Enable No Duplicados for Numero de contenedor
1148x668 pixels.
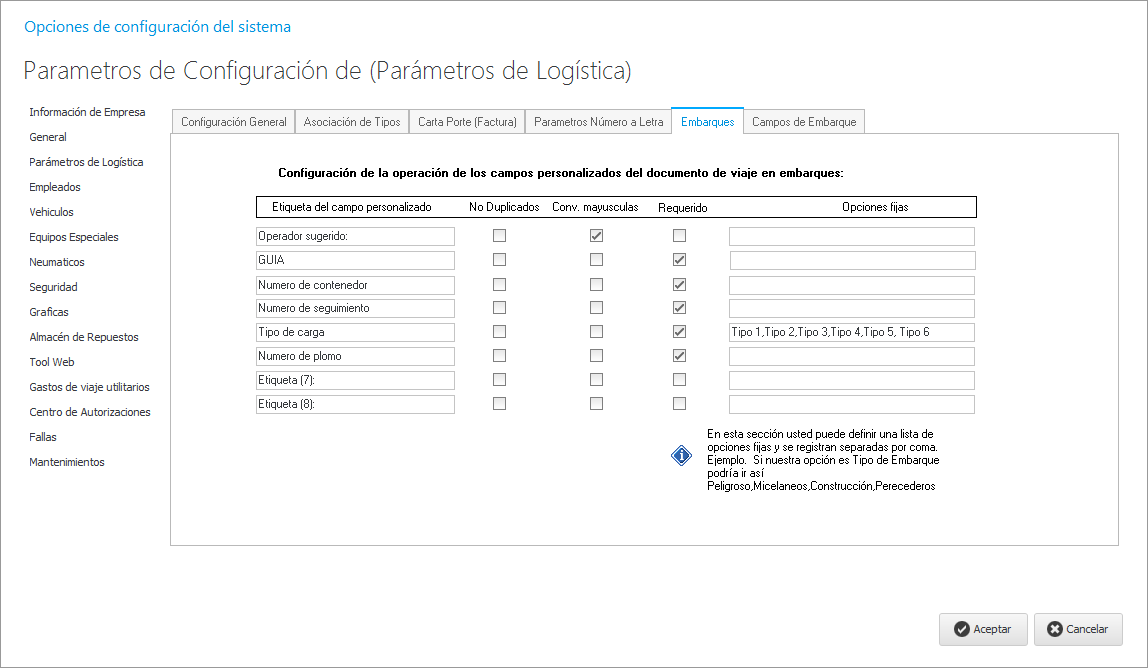click(500, 285)
